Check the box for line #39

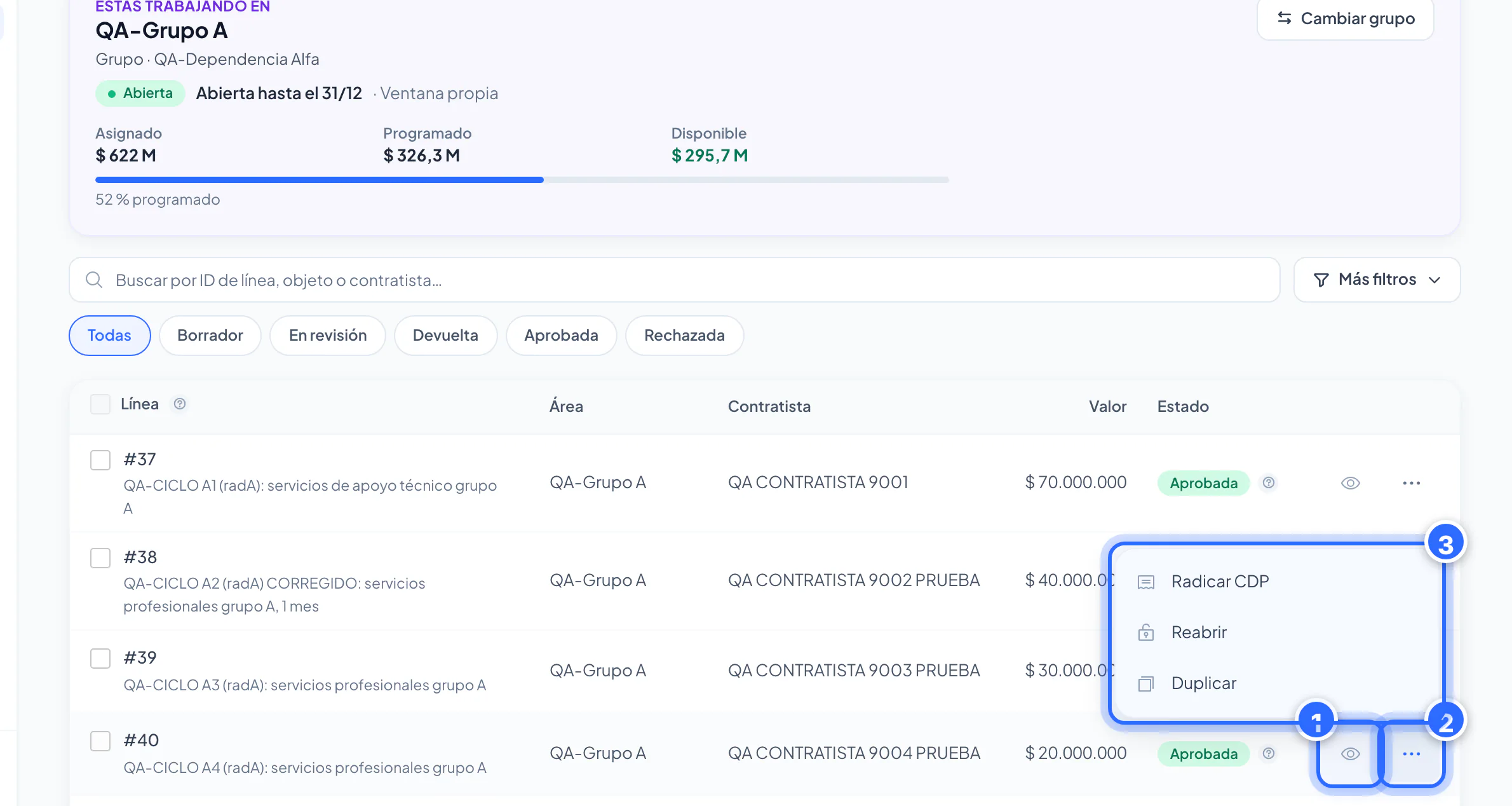100,659
